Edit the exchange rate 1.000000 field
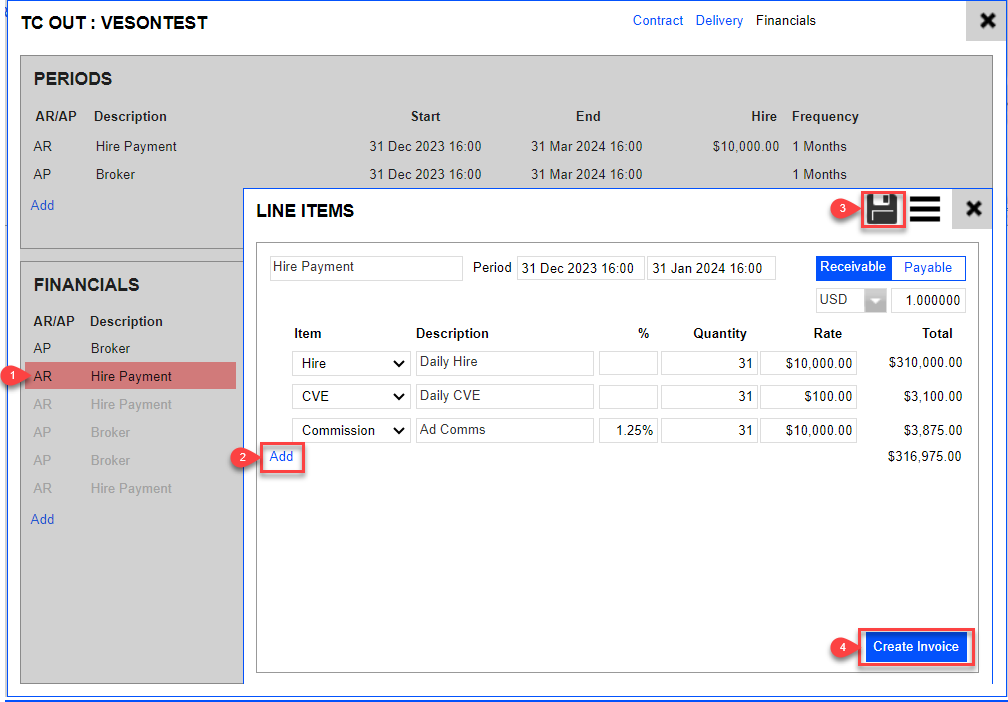Screen dimensions: 1008x702 [x=928, y=300]
